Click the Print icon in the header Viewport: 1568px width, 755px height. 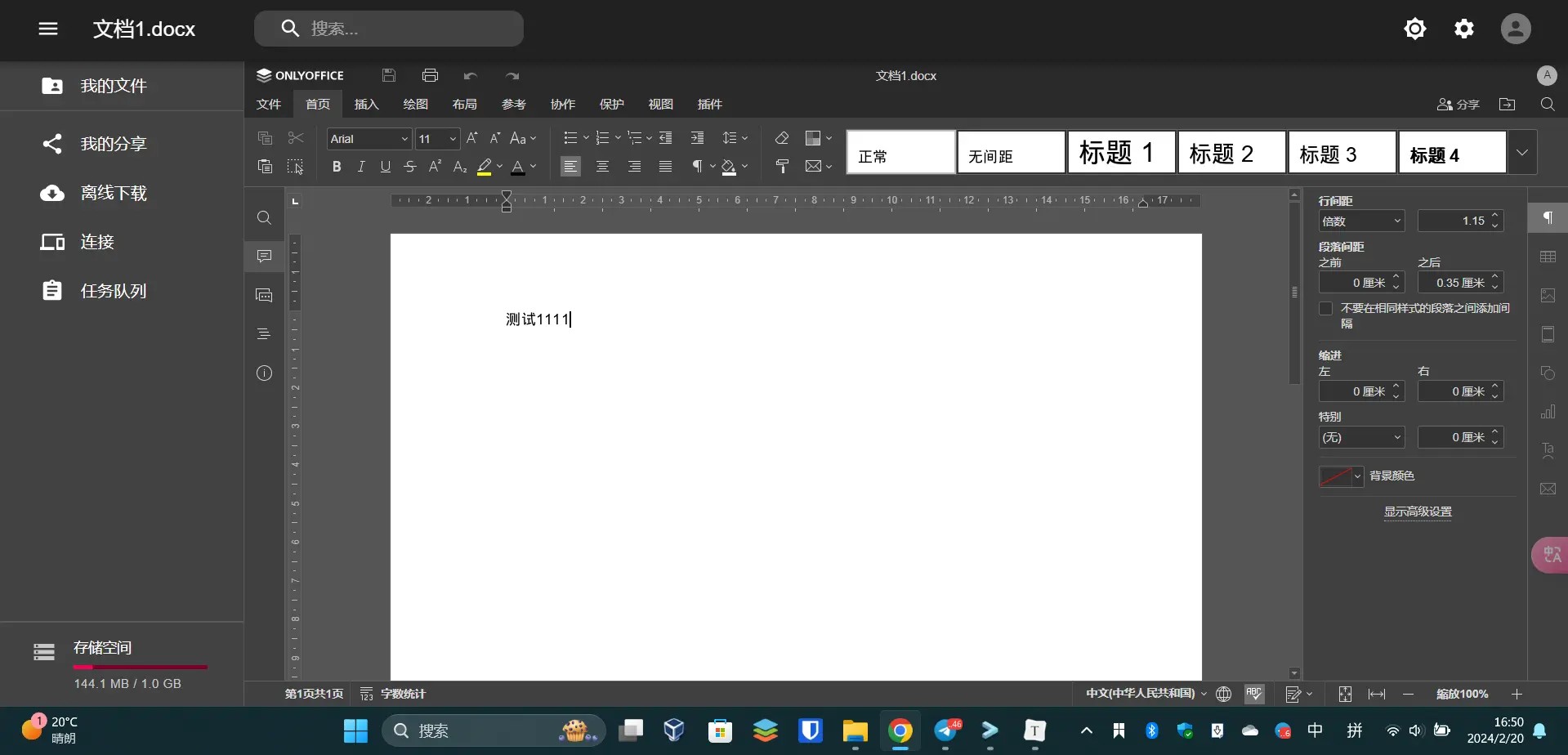pyautogui.click(x=430, y=75)
